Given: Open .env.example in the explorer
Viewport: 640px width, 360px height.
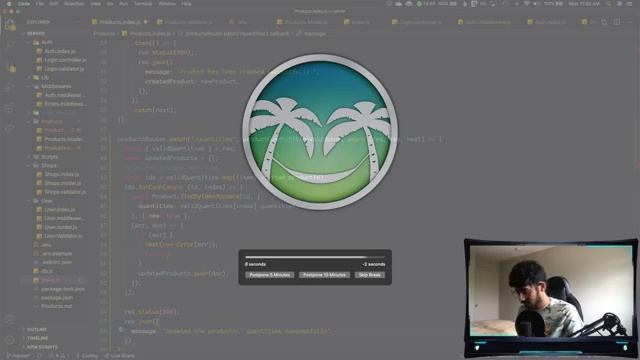Looking at the screenshot, I should coord(57,253).
